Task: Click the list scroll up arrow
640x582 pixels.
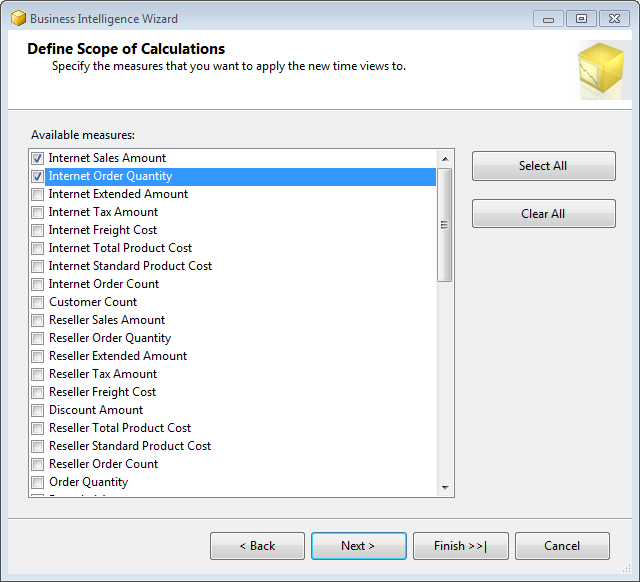Action: point(445,158)
